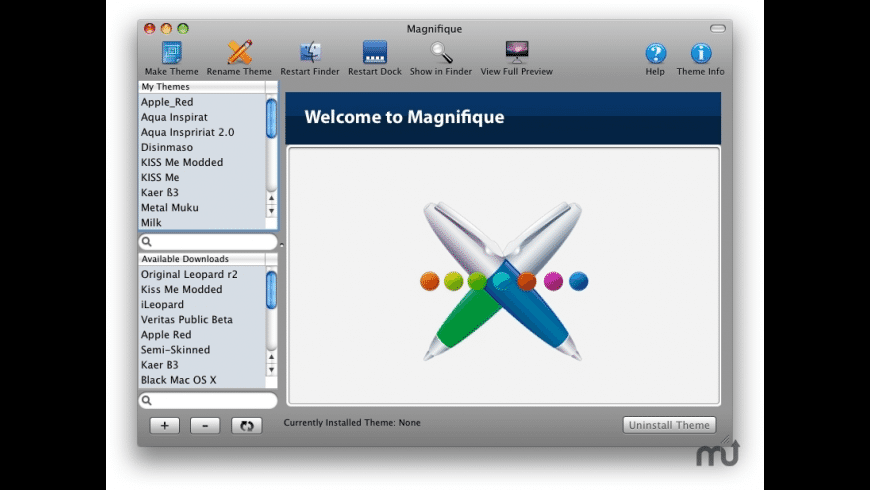Click the Rename Theme pencil icon
This screenshot has height=490, width=870.
click(239, 54)
